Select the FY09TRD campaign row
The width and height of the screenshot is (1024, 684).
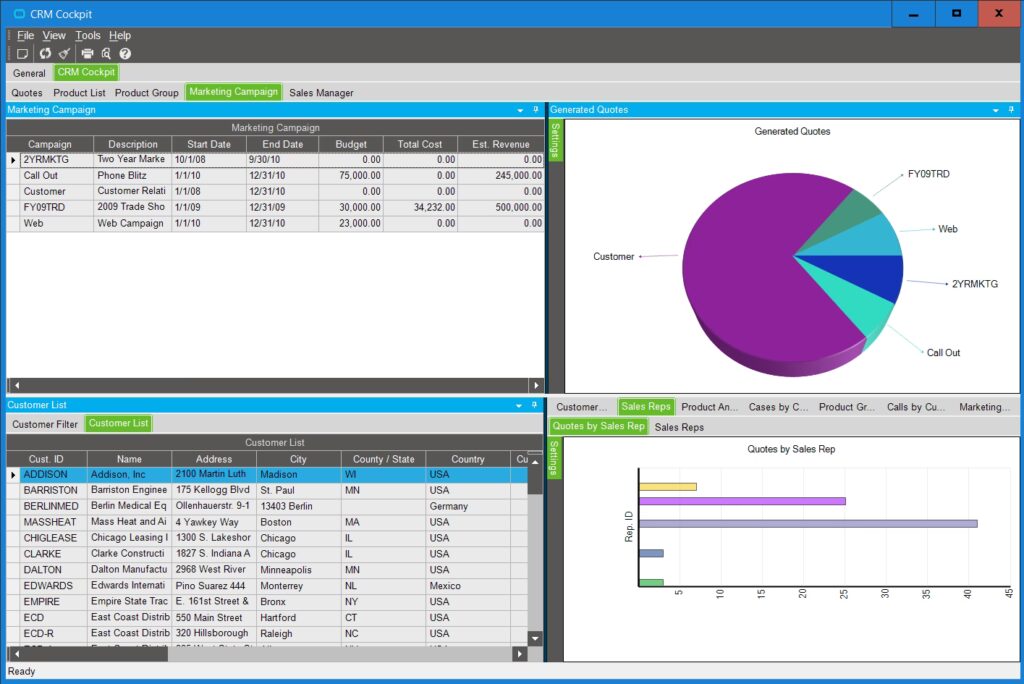44,207
